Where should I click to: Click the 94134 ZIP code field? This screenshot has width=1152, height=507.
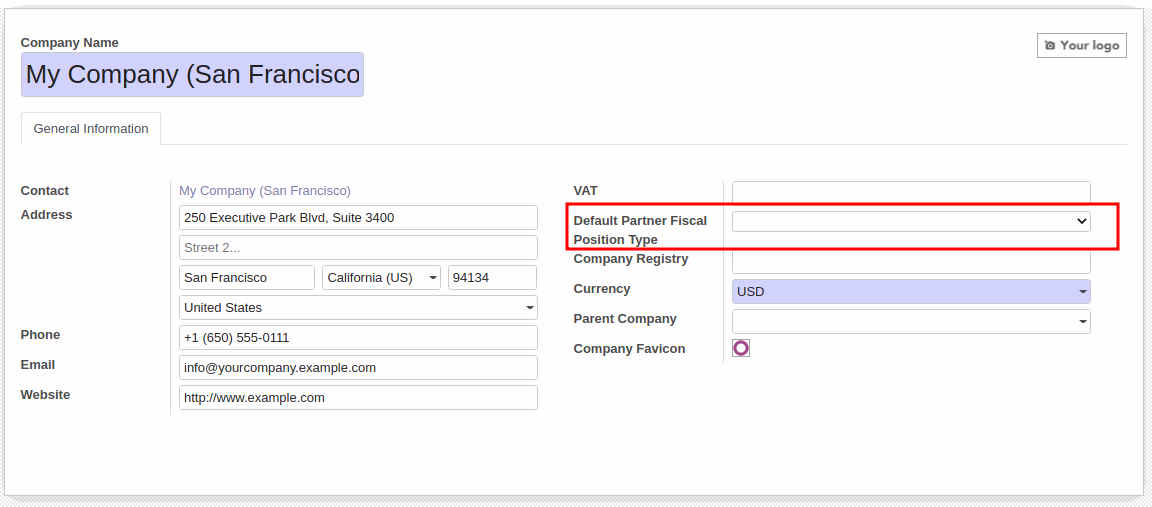tap(492, 278)
